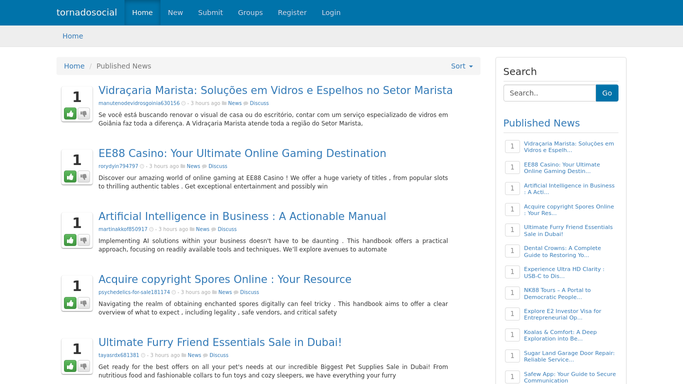Upvote the EE88 Casino post
Image resolution: width=683 pixels, height=384 pixels.
pyautogui.click(x=70, y=177)
